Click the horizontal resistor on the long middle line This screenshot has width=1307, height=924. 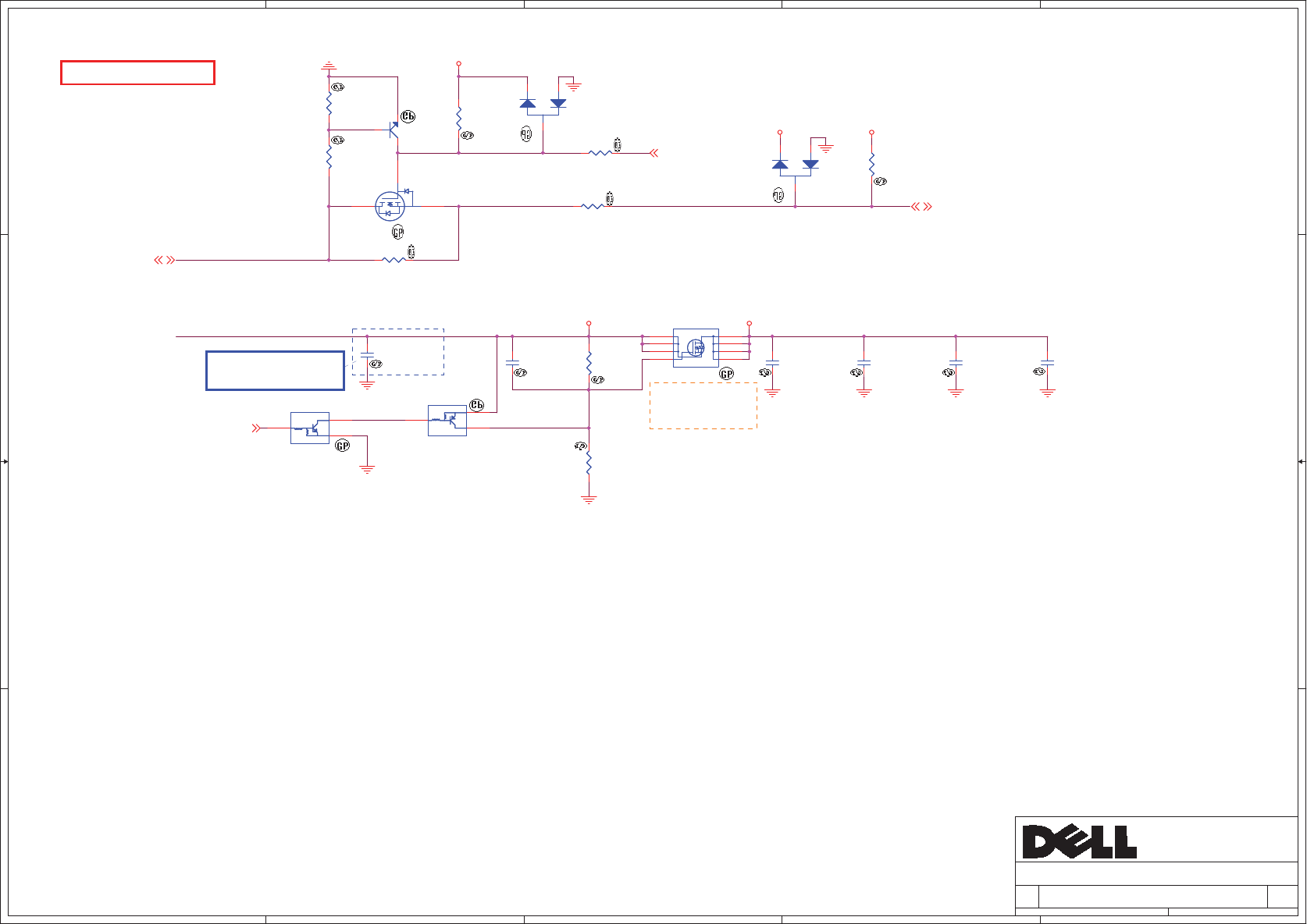(593, 207)
